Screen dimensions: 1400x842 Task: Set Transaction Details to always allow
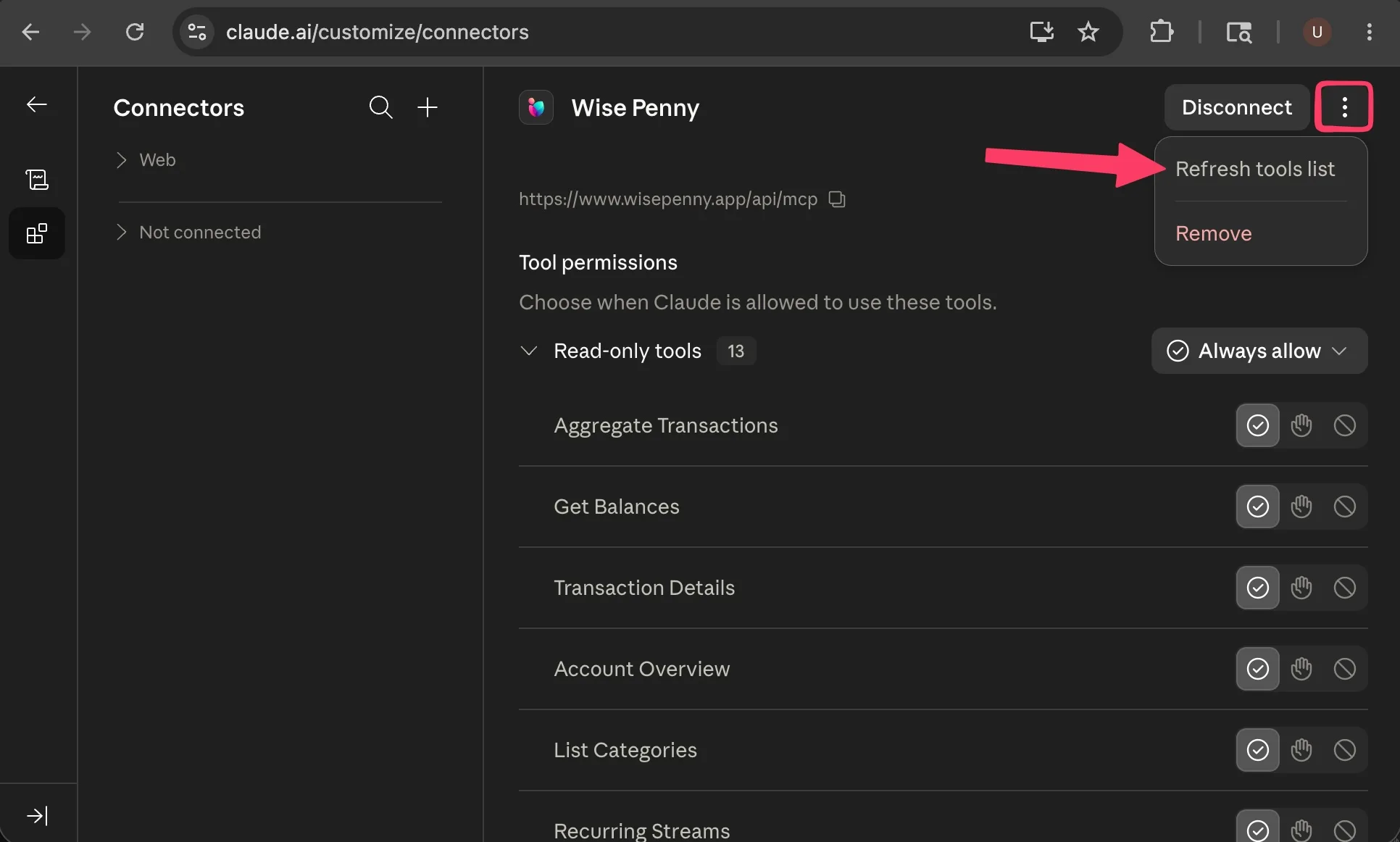click(1258, 588)
